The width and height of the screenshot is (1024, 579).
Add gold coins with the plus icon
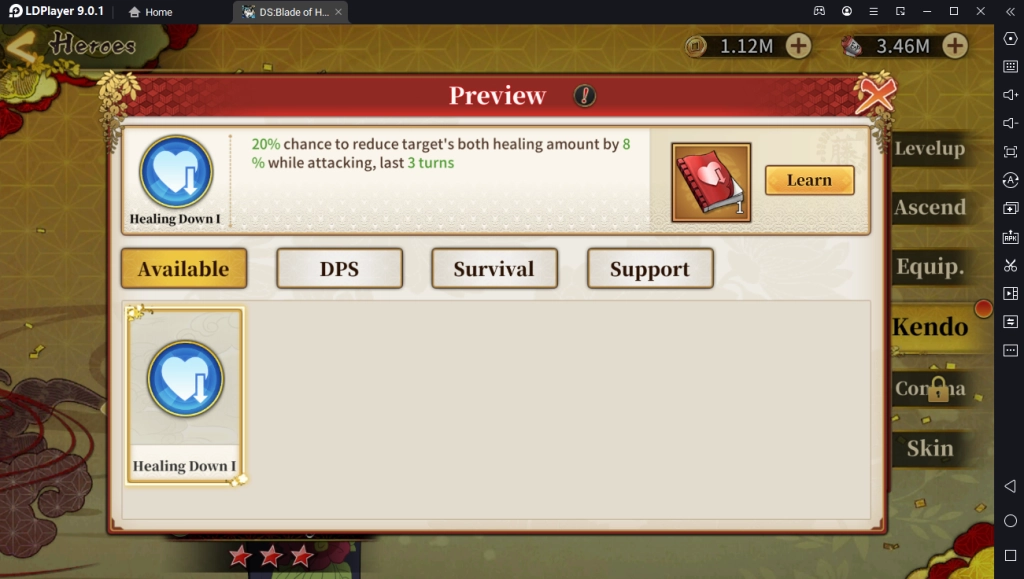(x=798, y=46)
